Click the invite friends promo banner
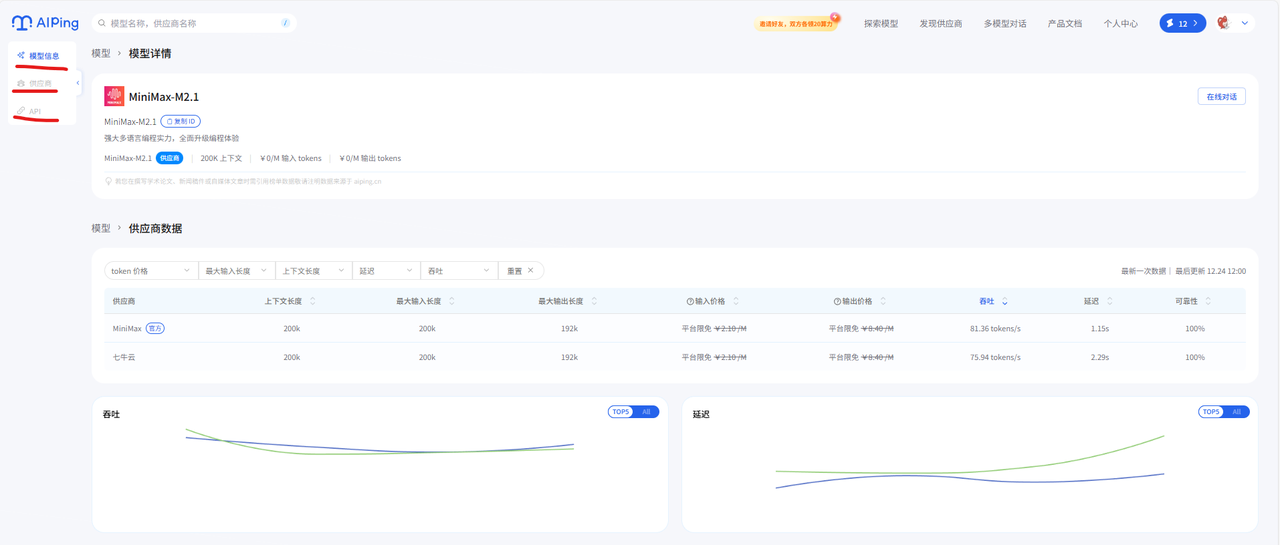Viewport: 1280px width, 545px height. click(x=797, y=23)
